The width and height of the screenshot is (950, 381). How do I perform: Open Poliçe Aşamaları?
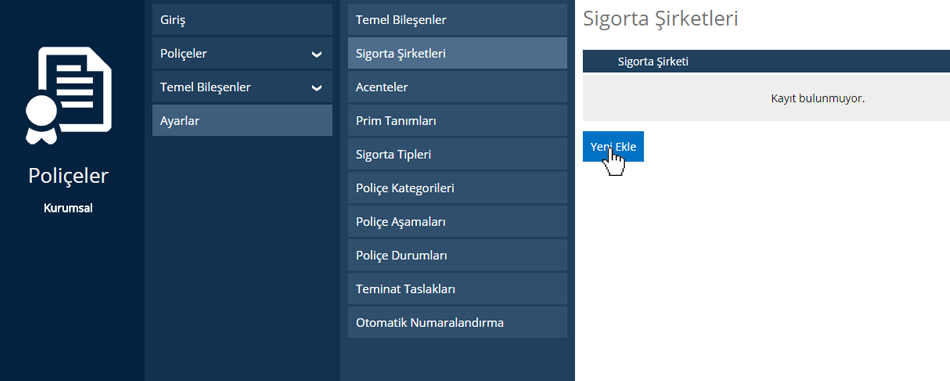coord(457,222)
